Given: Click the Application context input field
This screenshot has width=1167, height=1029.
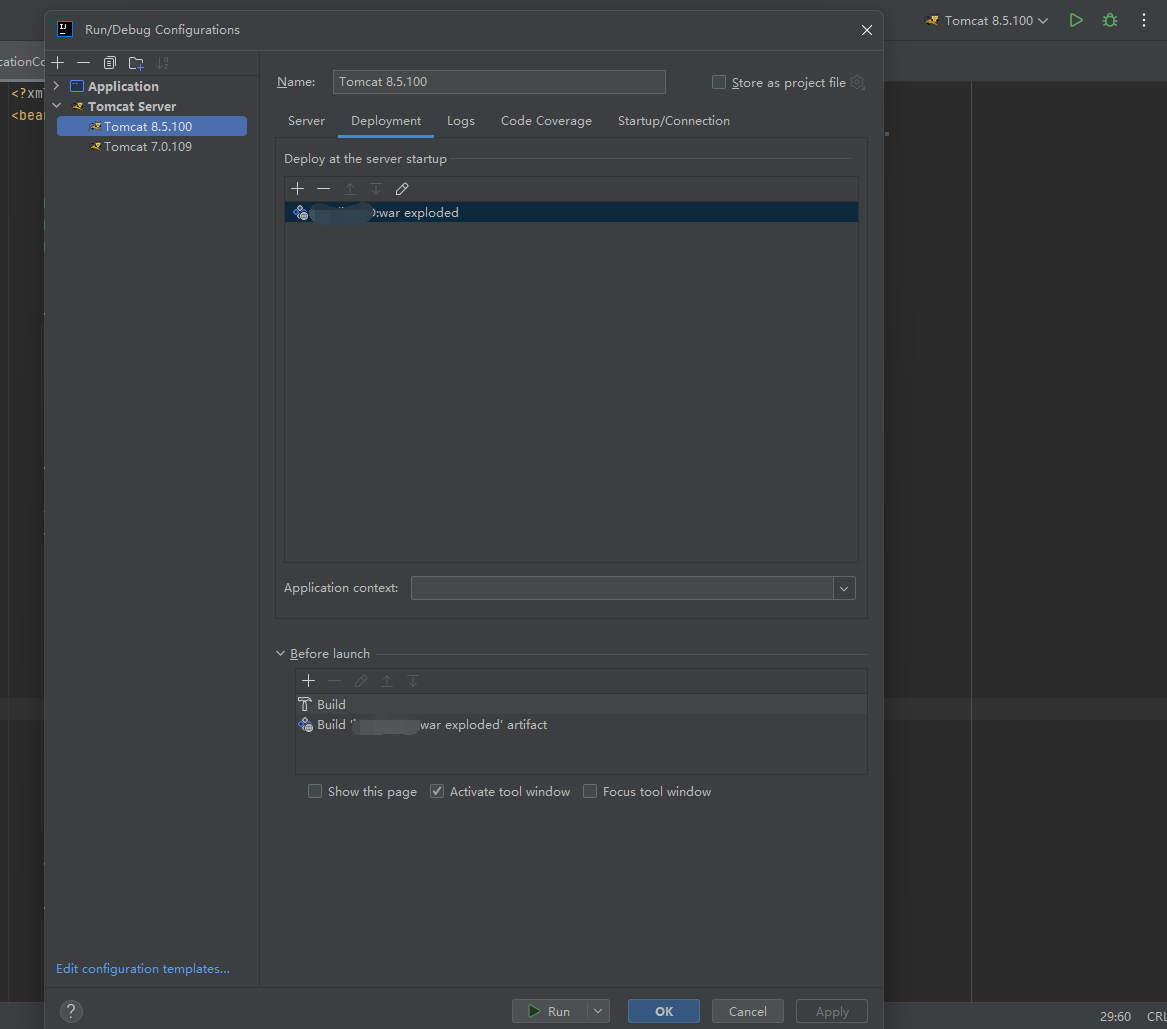Looking at the screenshot, I should pos(622,589).
